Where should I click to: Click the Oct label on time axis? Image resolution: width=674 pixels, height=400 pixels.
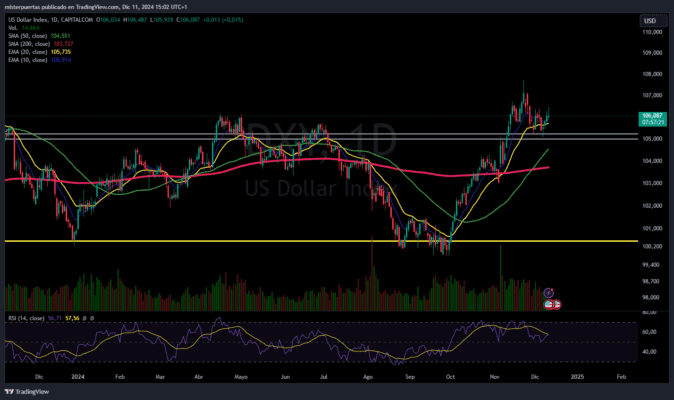coord(451,379)
